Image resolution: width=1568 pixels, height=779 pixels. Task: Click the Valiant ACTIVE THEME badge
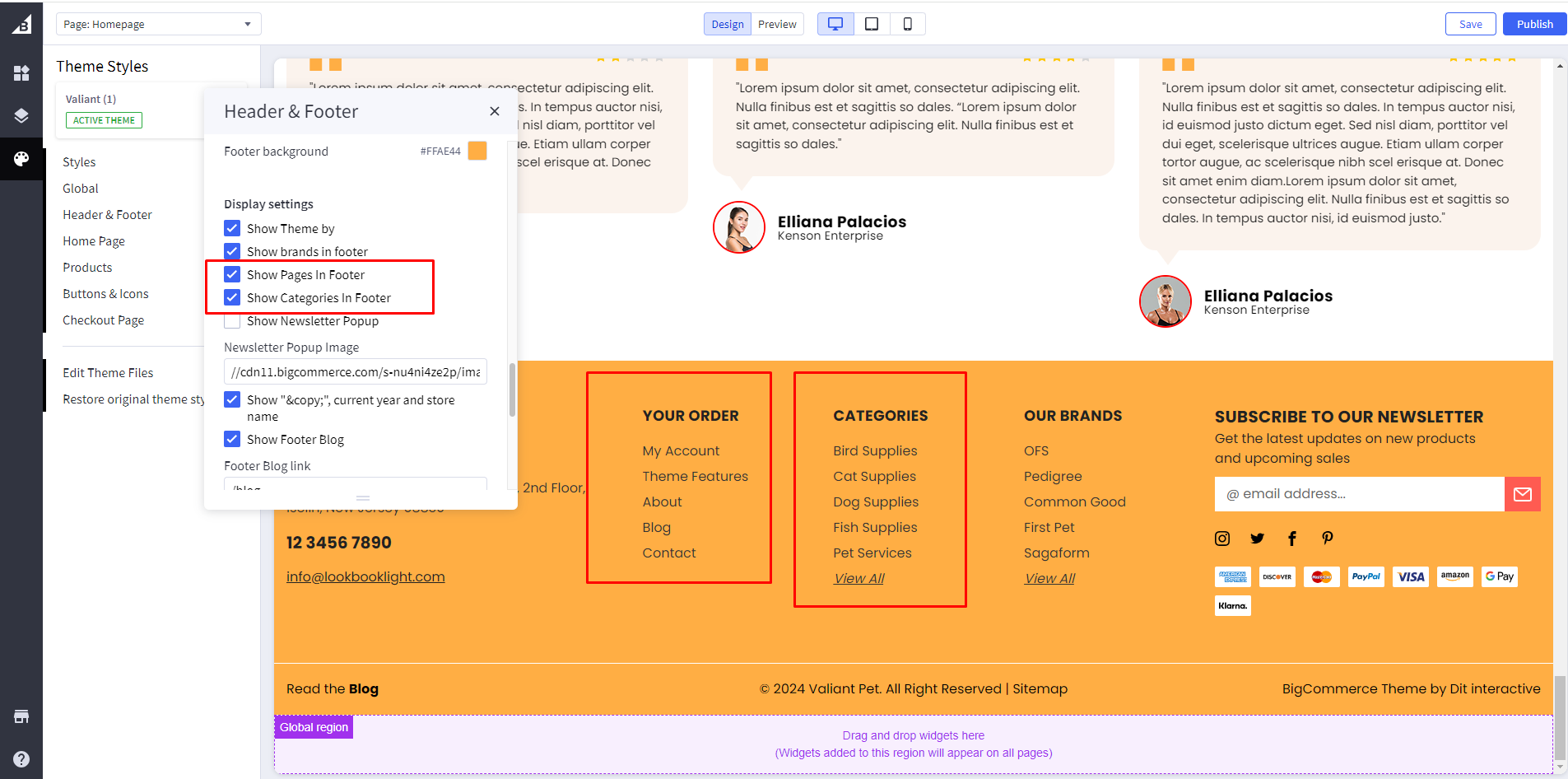click(104, 120)
